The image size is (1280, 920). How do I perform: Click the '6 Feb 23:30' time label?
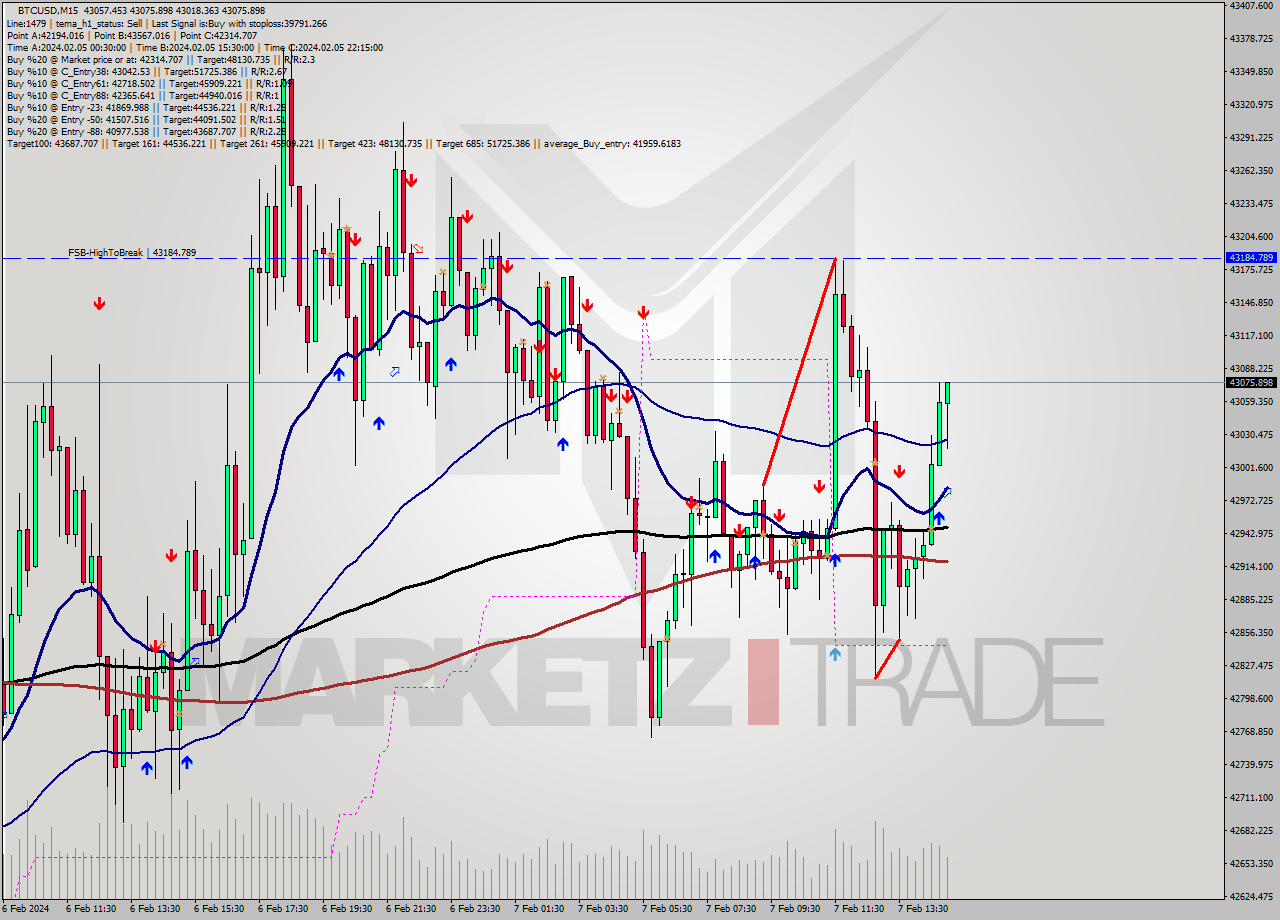[x=475, y=909]
